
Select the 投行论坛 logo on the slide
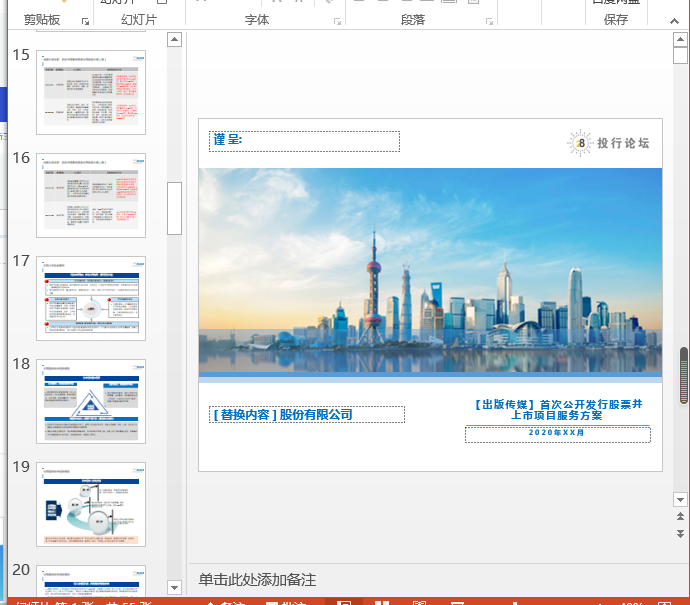pos(608,143)
